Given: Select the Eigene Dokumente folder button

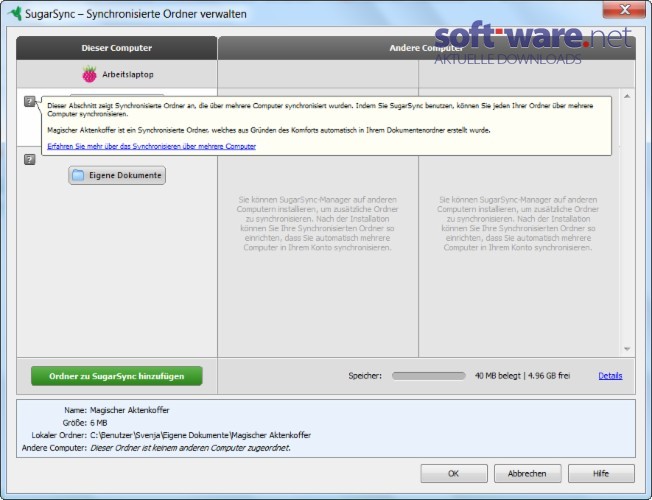Looking at the screenshot, I should [x=117, y=175].
